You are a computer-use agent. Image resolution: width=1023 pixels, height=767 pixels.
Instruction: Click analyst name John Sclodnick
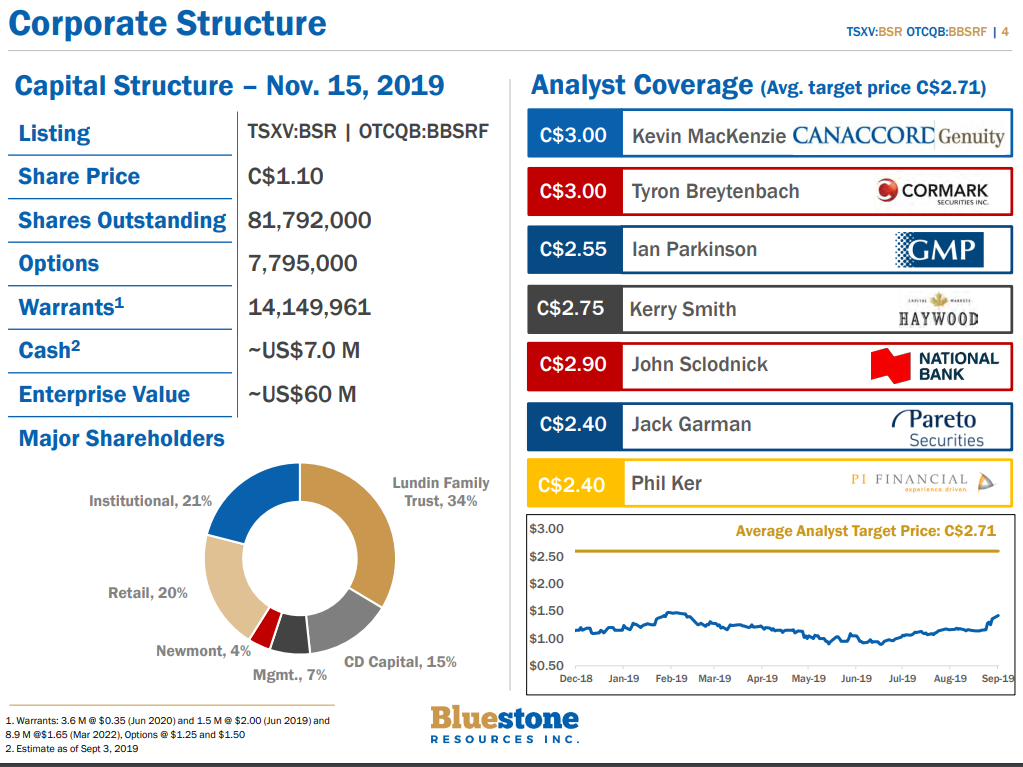pos(699,365)
